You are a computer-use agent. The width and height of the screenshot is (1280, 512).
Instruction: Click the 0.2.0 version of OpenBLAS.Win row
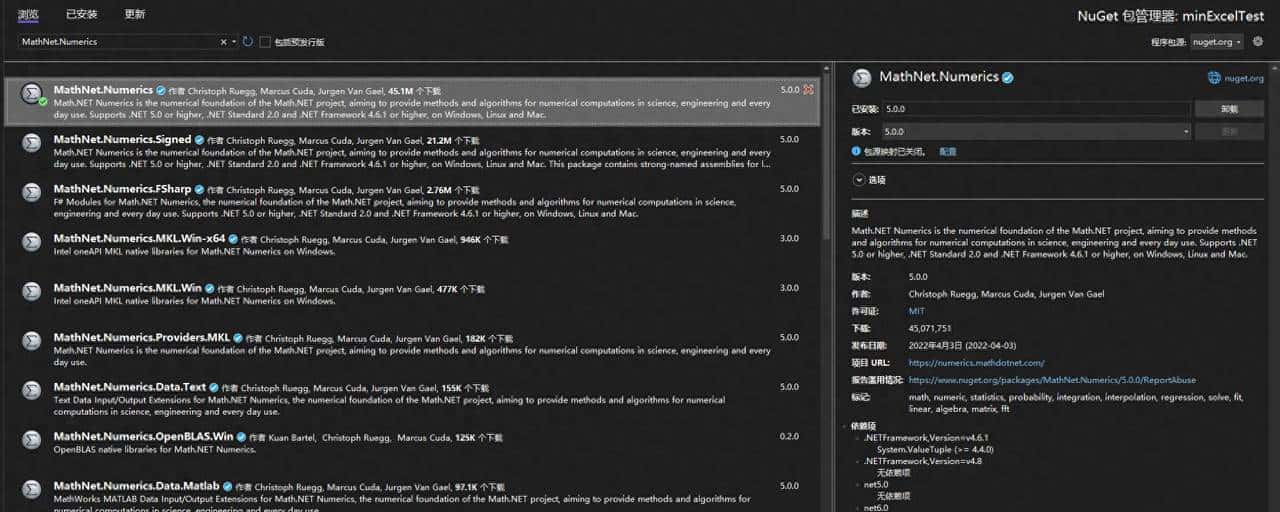click(789, 437)
